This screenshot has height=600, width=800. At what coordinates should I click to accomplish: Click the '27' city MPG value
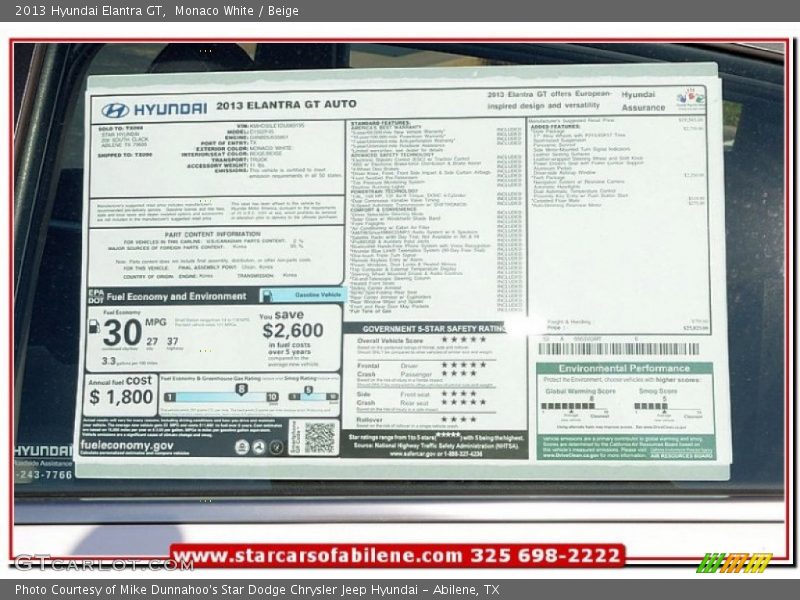(x=152, y=341)
